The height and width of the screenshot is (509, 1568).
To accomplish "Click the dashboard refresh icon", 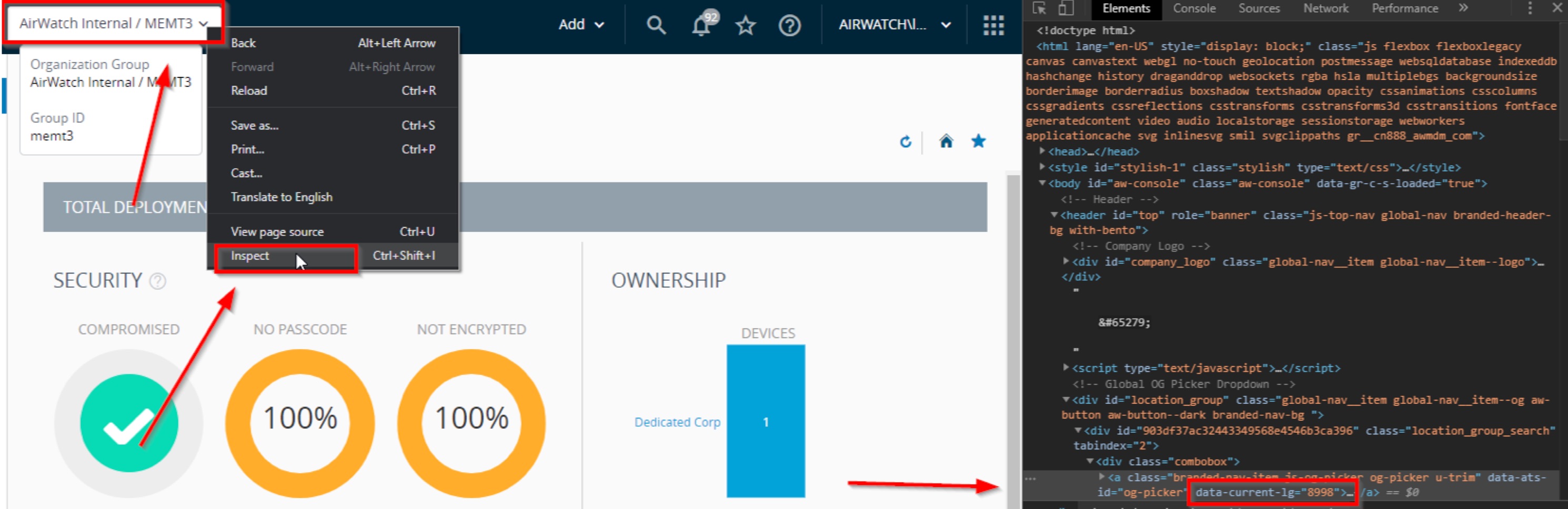I will 905,142.
